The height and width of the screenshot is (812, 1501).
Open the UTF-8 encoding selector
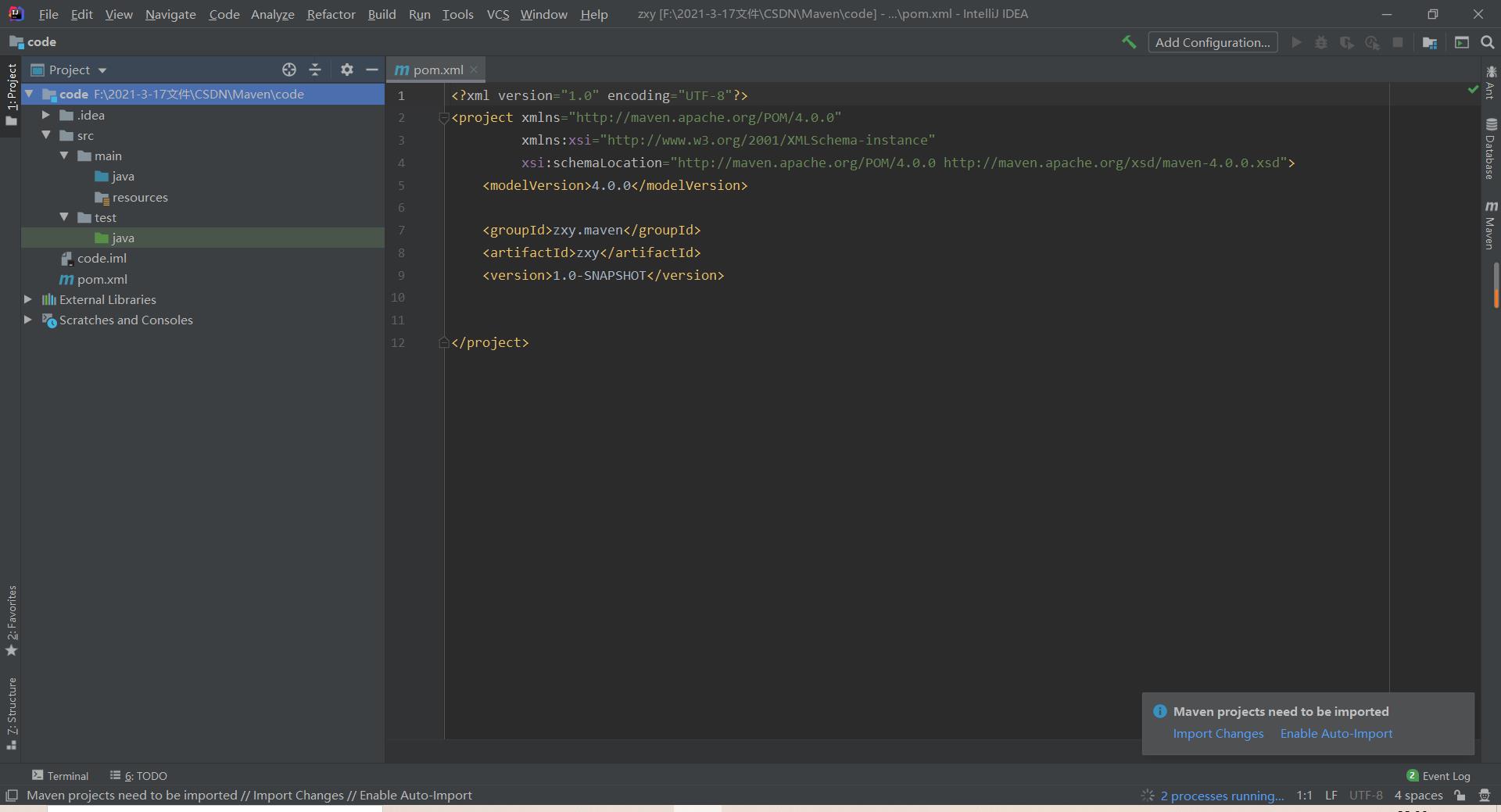pos(1366,796)
